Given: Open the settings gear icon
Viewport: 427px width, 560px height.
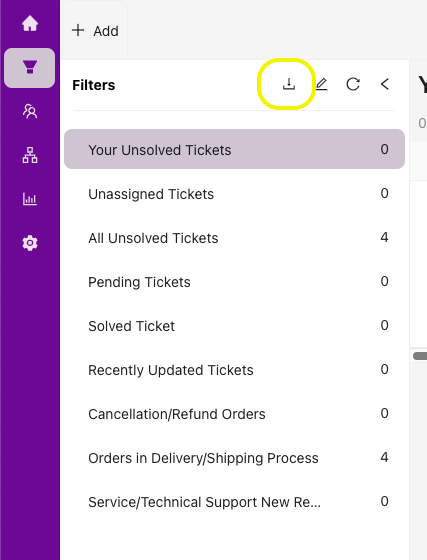Looking at the screenshot, I should click(30, 243).
